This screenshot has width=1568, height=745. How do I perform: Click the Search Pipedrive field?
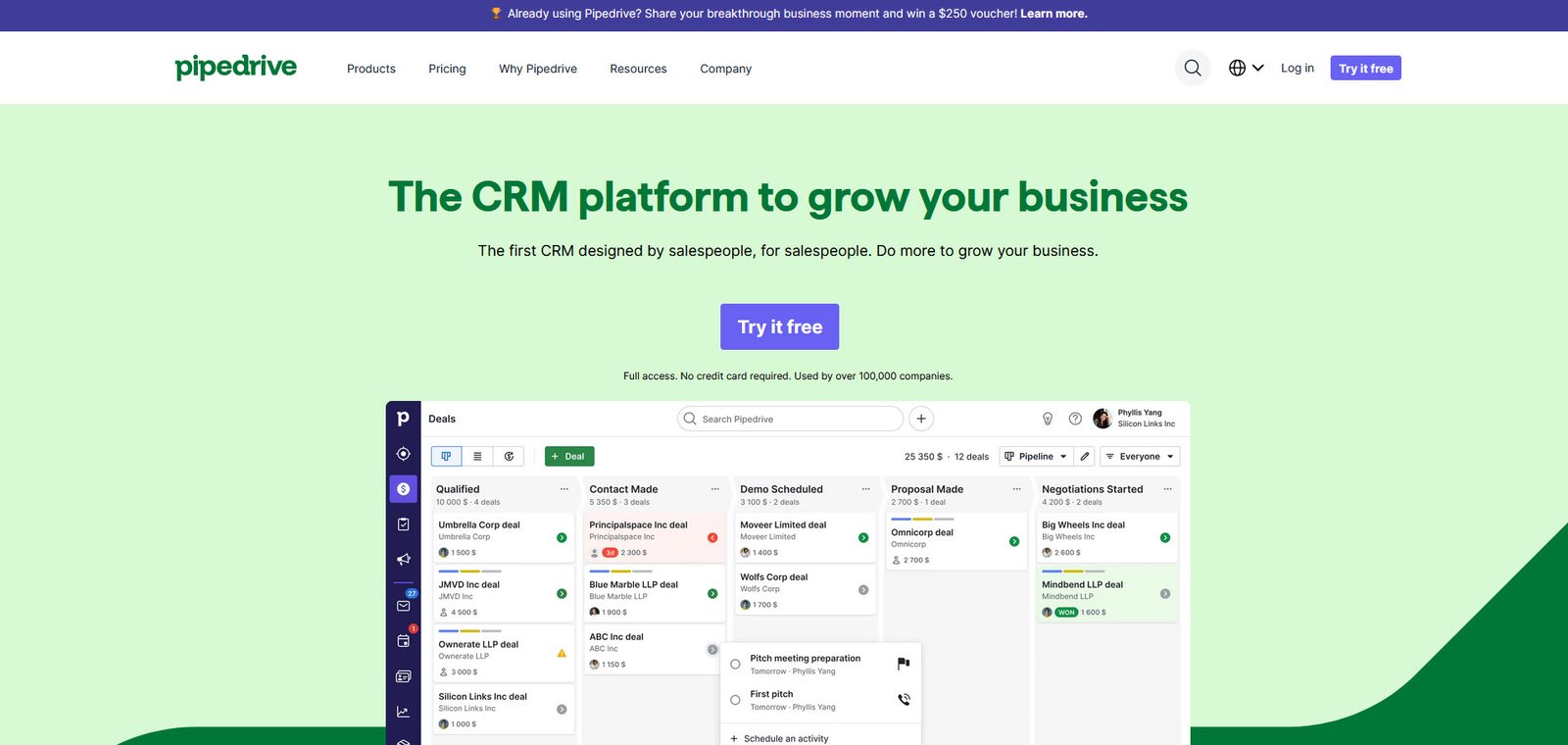[x=790, y=419]
